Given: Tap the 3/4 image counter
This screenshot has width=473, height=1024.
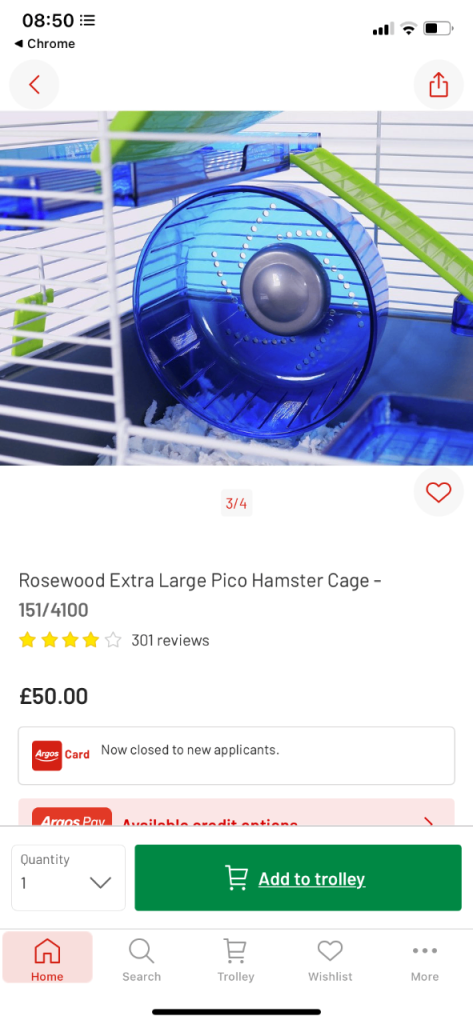Looking at the screenshot, I should [236, 503].
